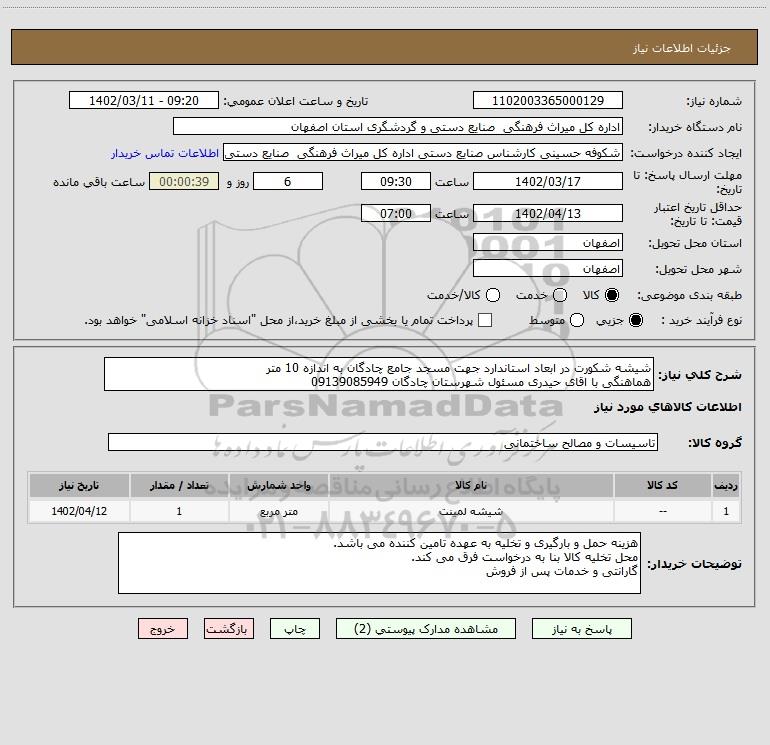Image resolution: width=770 pixels, height=745 pixels.
Task: Click the تاریخ نیاز column header
Action: pos(79,485)
